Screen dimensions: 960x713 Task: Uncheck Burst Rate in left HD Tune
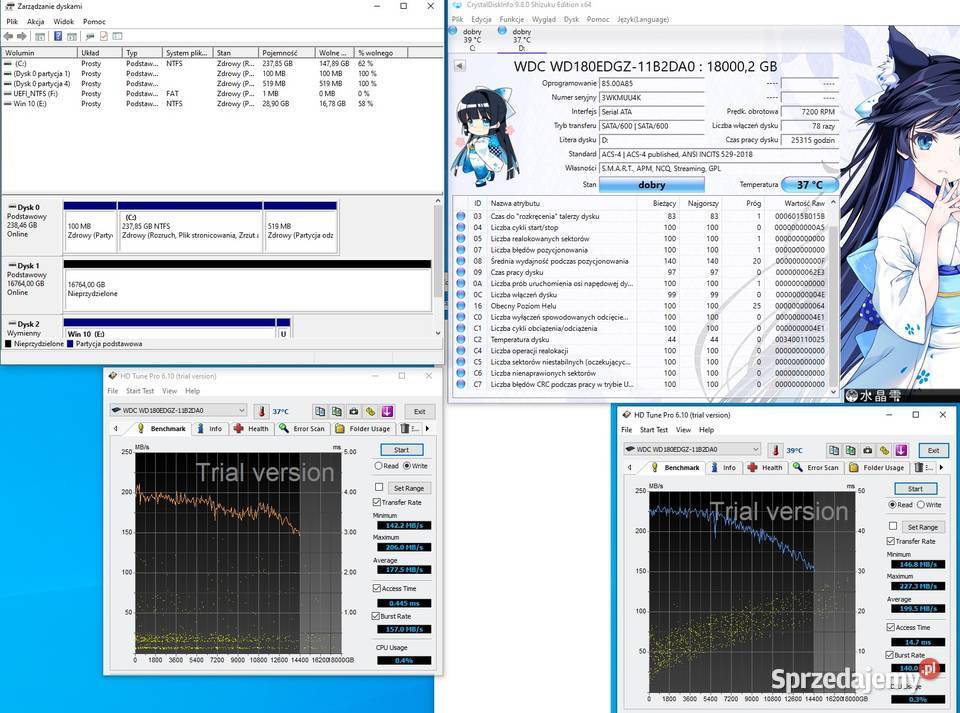(x=376, y=616)
